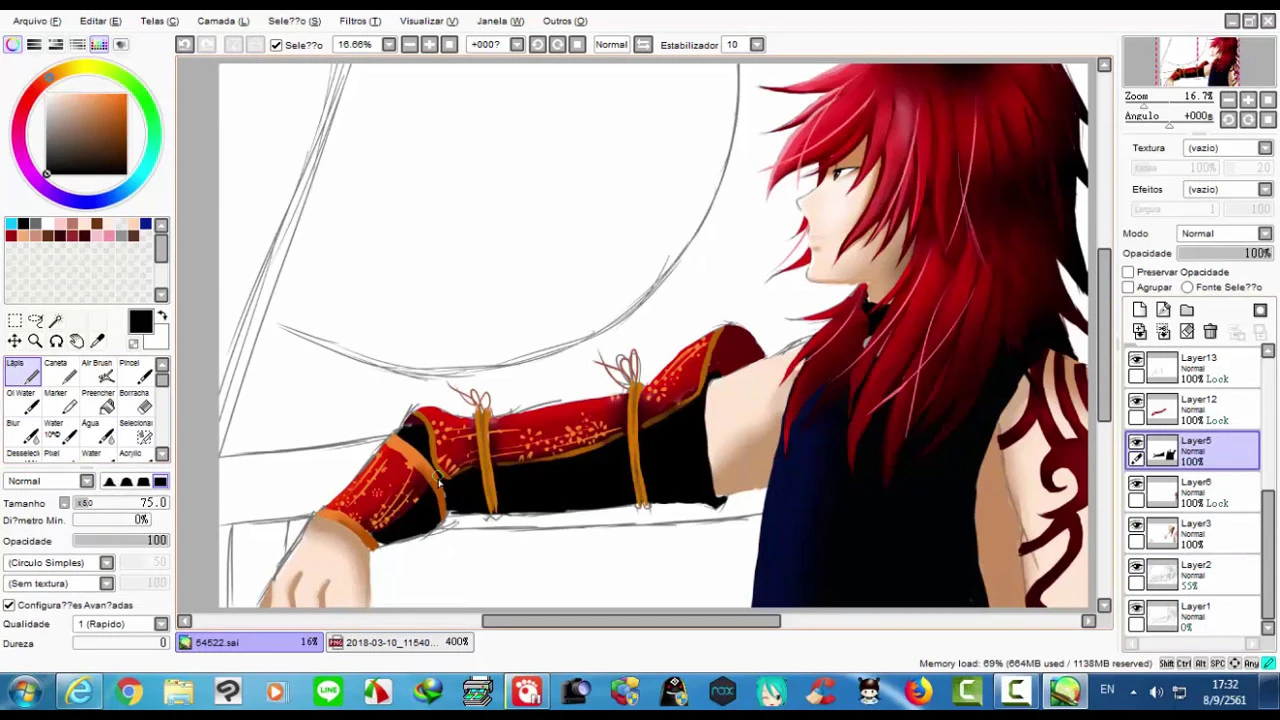Enable Preservar Opacidade checkbox

1128,272
